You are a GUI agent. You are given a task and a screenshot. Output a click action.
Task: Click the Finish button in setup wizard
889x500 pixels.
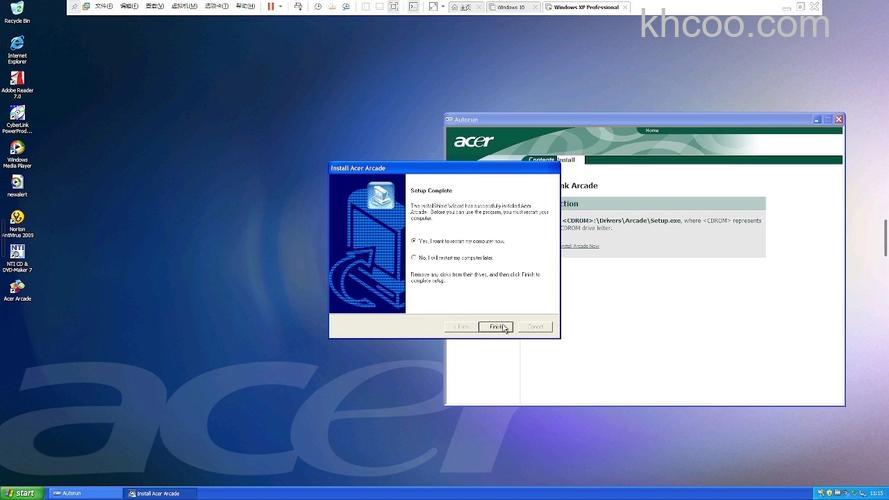point(495,327)
